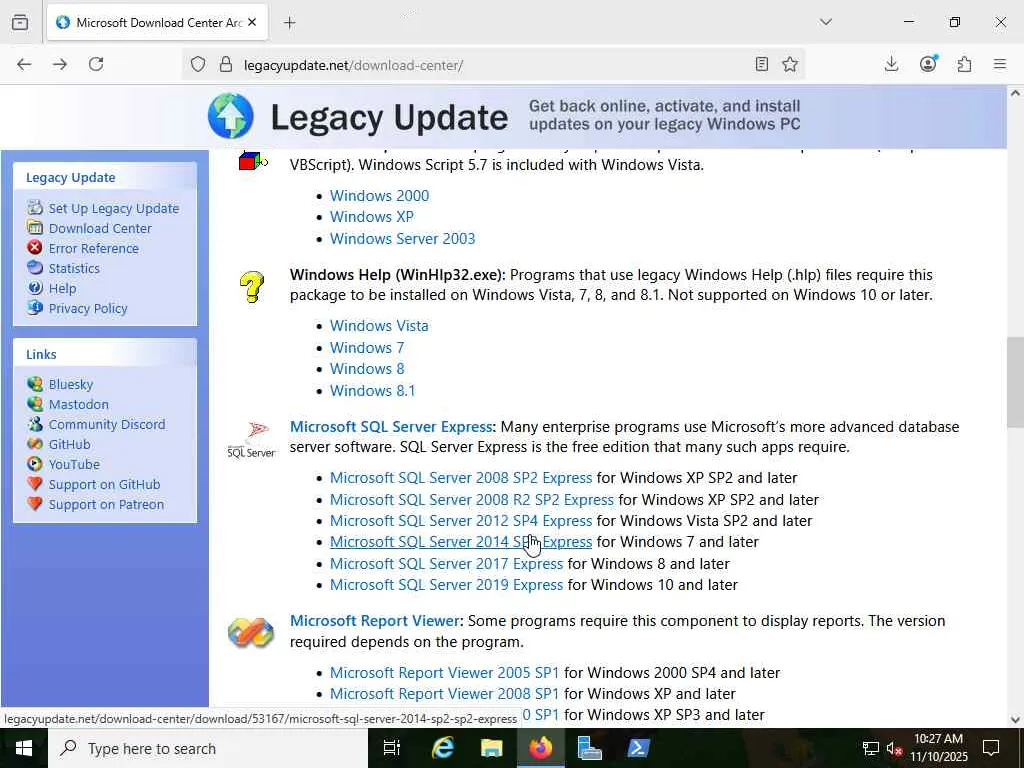Download Microsoft SQL Server 2008 R2 SP2 Express
Viewport: 1024px width, 768px height.
coord(472,500)
